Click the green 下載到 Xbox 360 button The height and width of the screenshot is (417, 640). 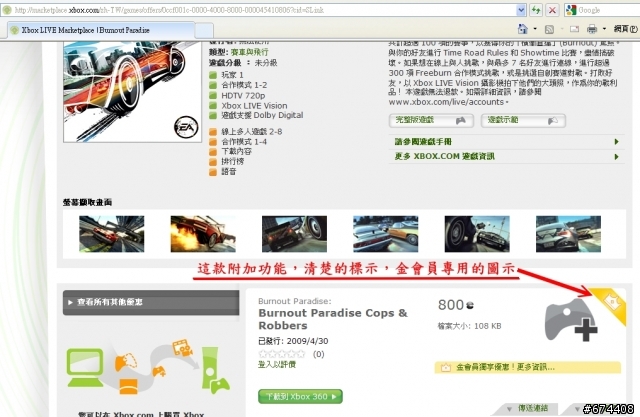(x=300, y=396)
